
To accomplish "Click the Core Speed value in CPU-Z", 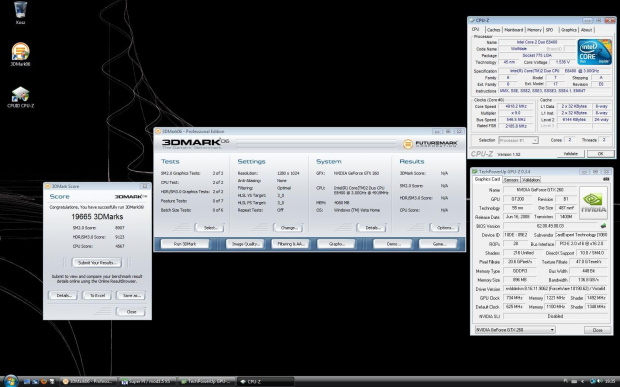I will pyautogui.click(x=516, y=106).
